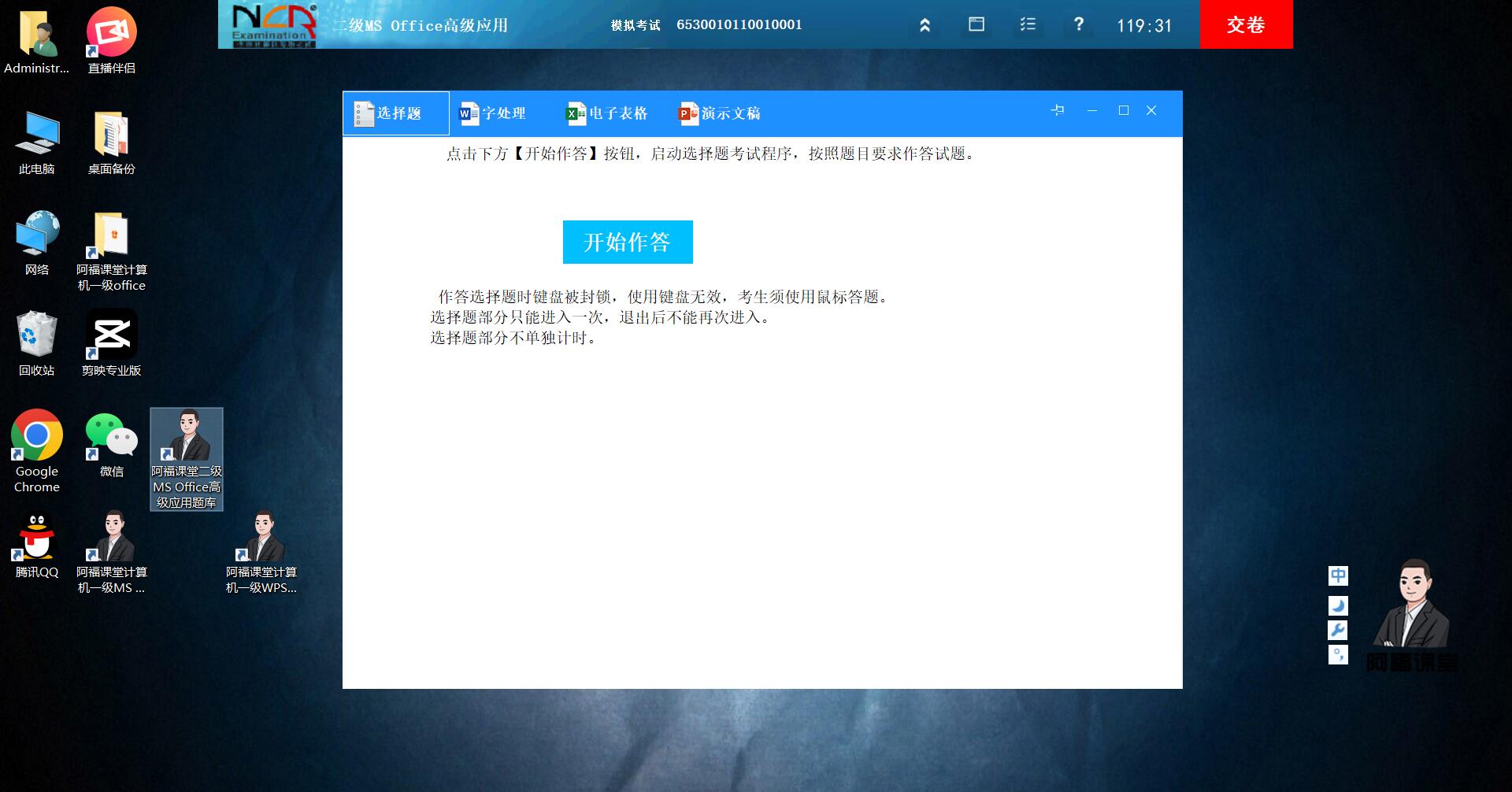This screenshot has width=1512, height=792.
Task: Click the window layout icon beside 模拟考试
Action: coord(976,24)
